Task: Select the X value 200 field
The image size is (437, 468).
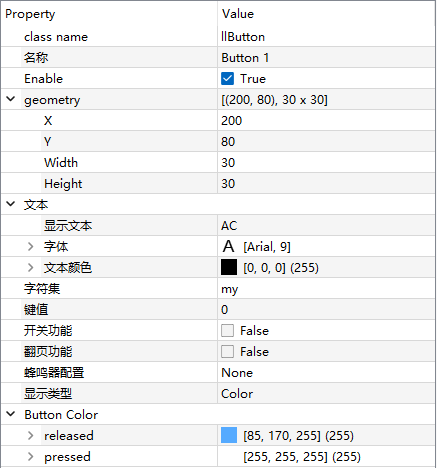Action: click(327, 121)
